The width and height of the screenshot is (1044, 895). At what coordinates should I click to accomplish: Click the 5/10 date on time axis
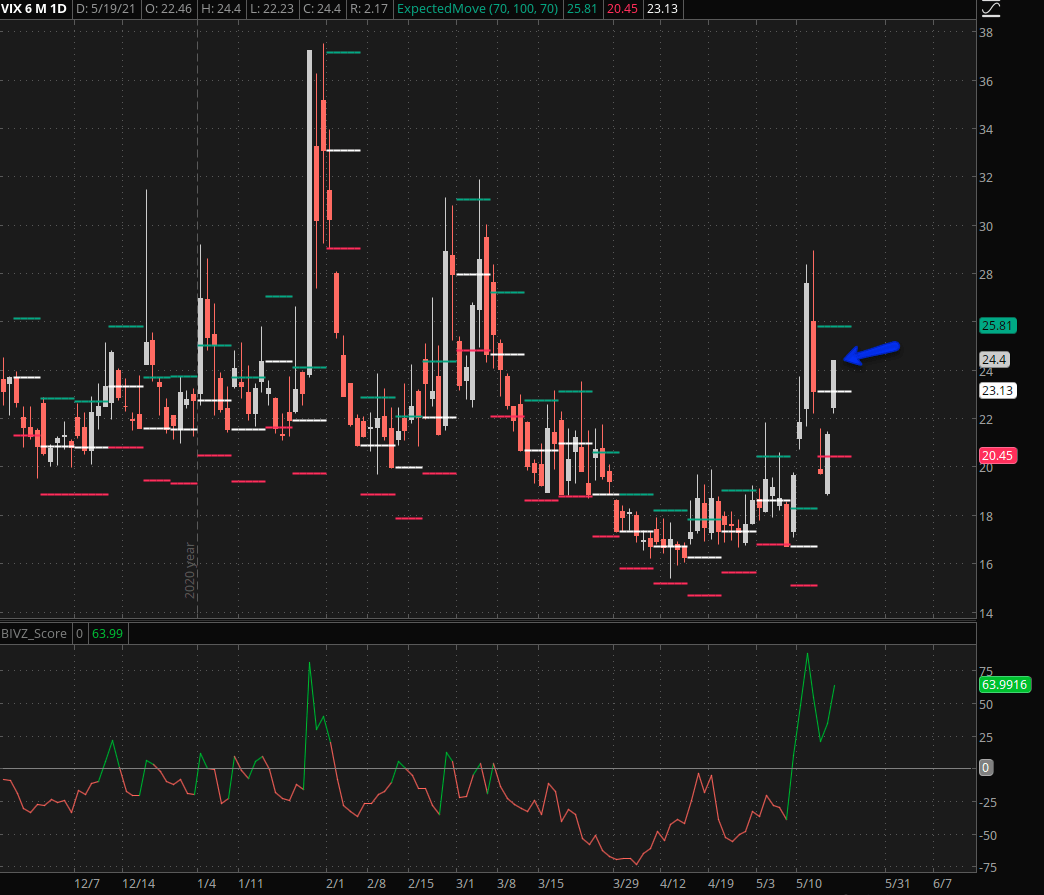(x=809, y=884)
